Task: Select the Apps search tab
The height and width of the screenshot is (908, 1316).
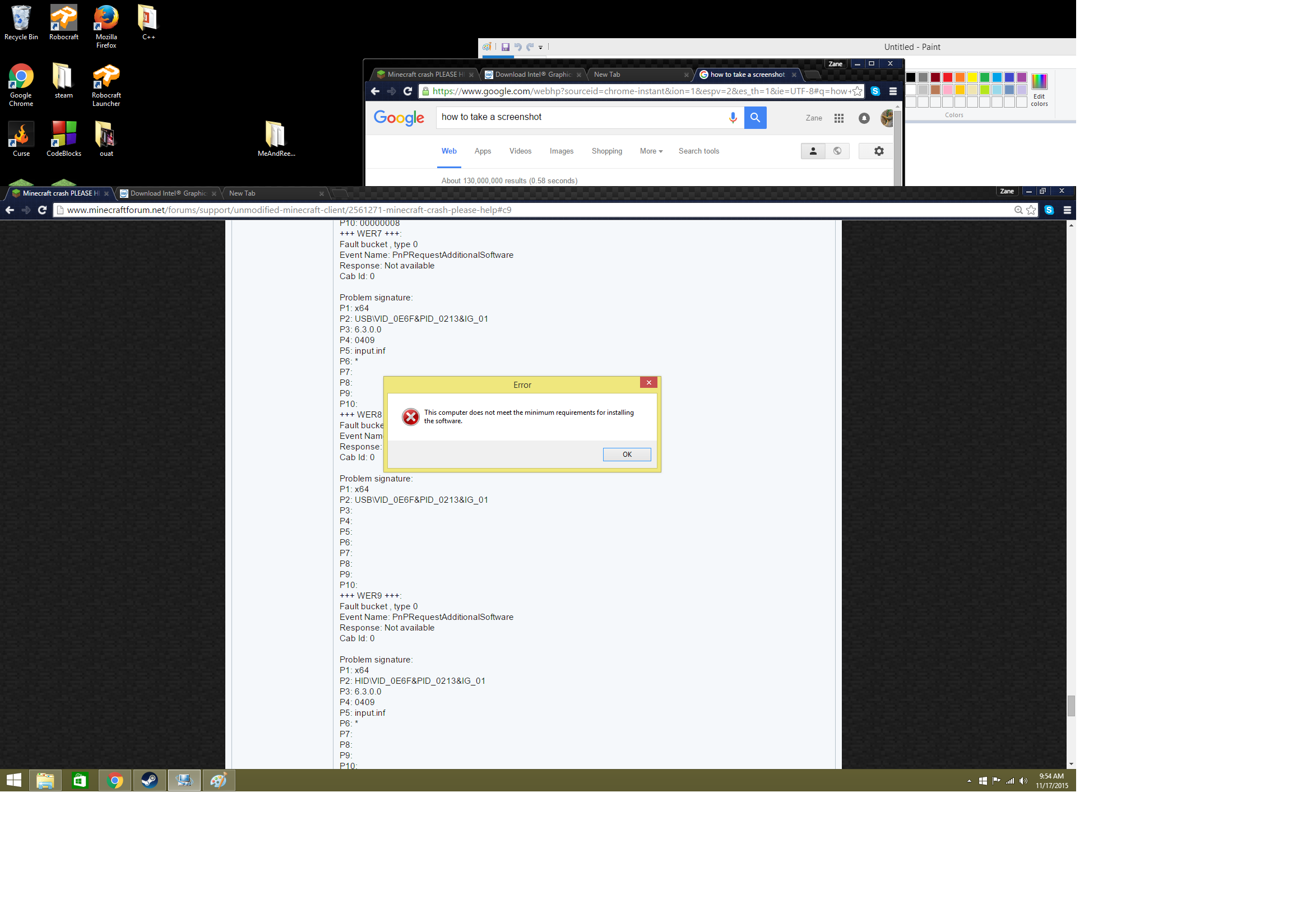Action: [x=483, y=151]
